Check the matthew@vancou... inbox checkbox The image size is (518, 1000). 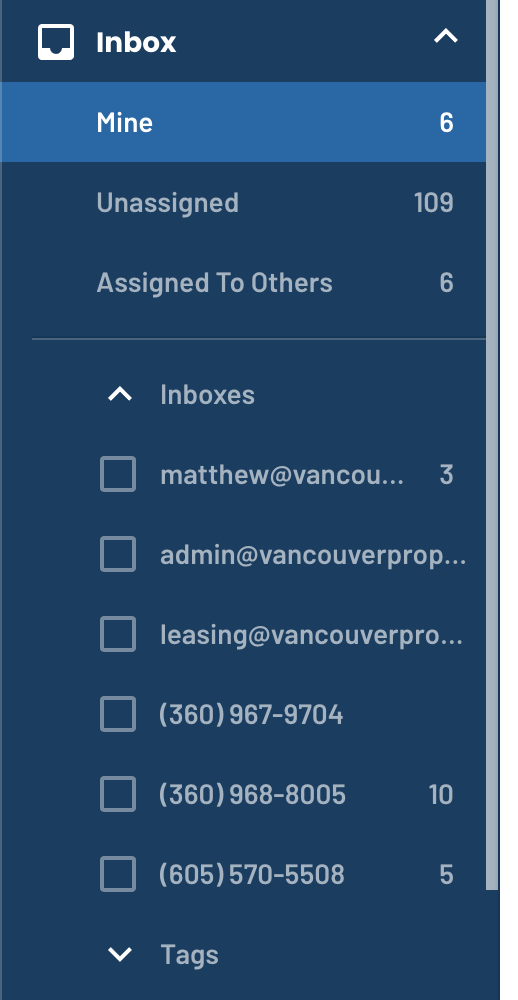[x=118, y=474]
